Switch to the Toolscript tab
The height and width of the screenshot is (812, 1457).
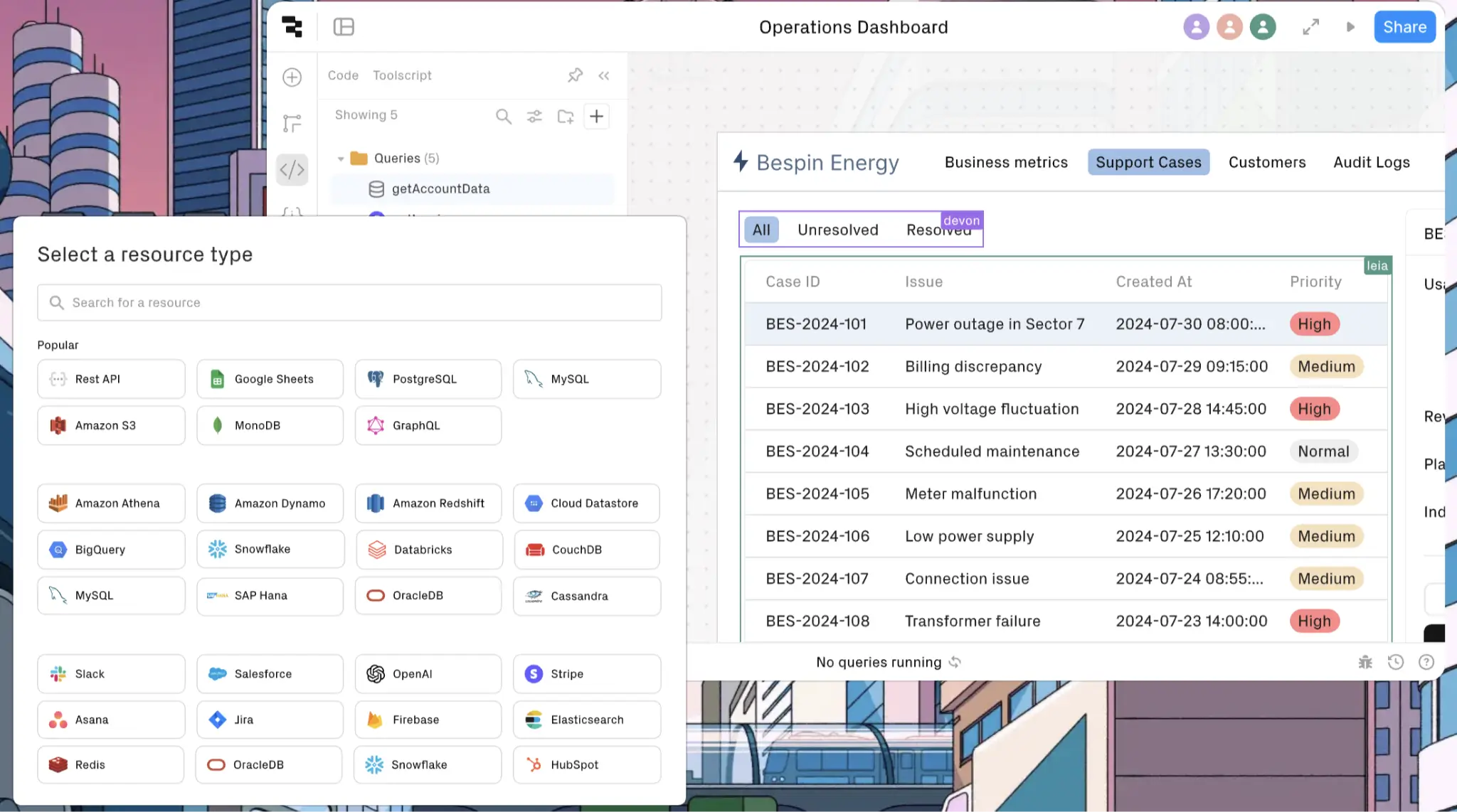(x=402, y=75)
